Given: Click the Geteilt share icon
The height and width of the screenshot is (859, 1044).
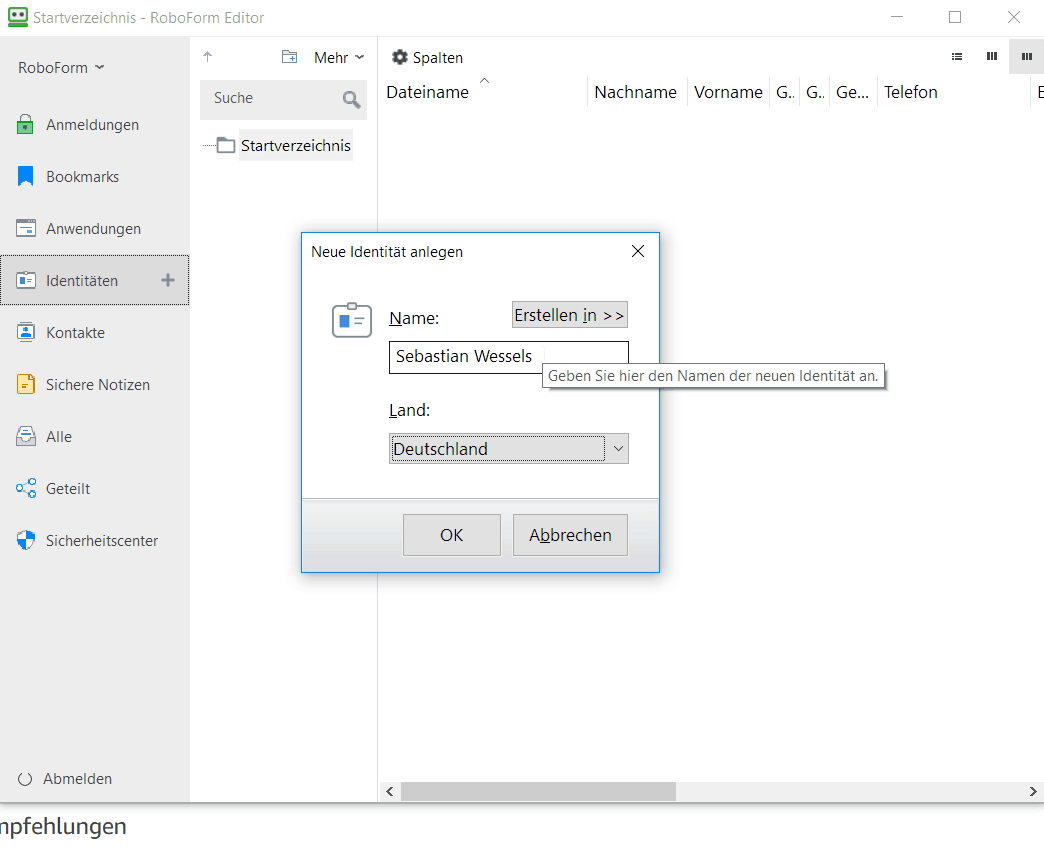Looking at the screenshot, I should pyautogui.click(x=26, y=488).
